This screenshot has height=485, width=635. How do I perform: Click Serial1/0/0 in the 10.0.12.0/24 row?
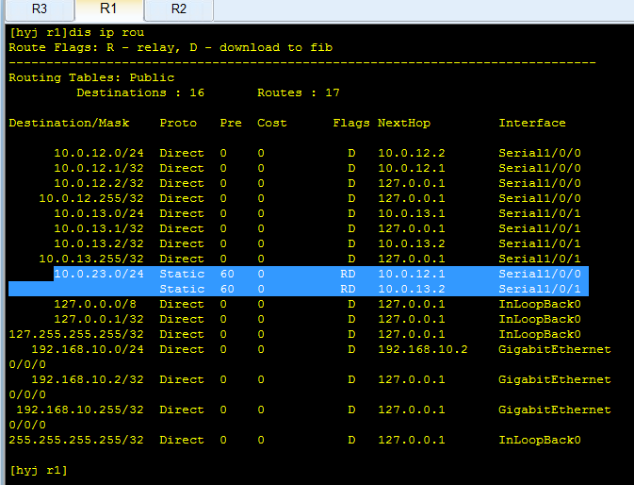[x=539, y=153]
